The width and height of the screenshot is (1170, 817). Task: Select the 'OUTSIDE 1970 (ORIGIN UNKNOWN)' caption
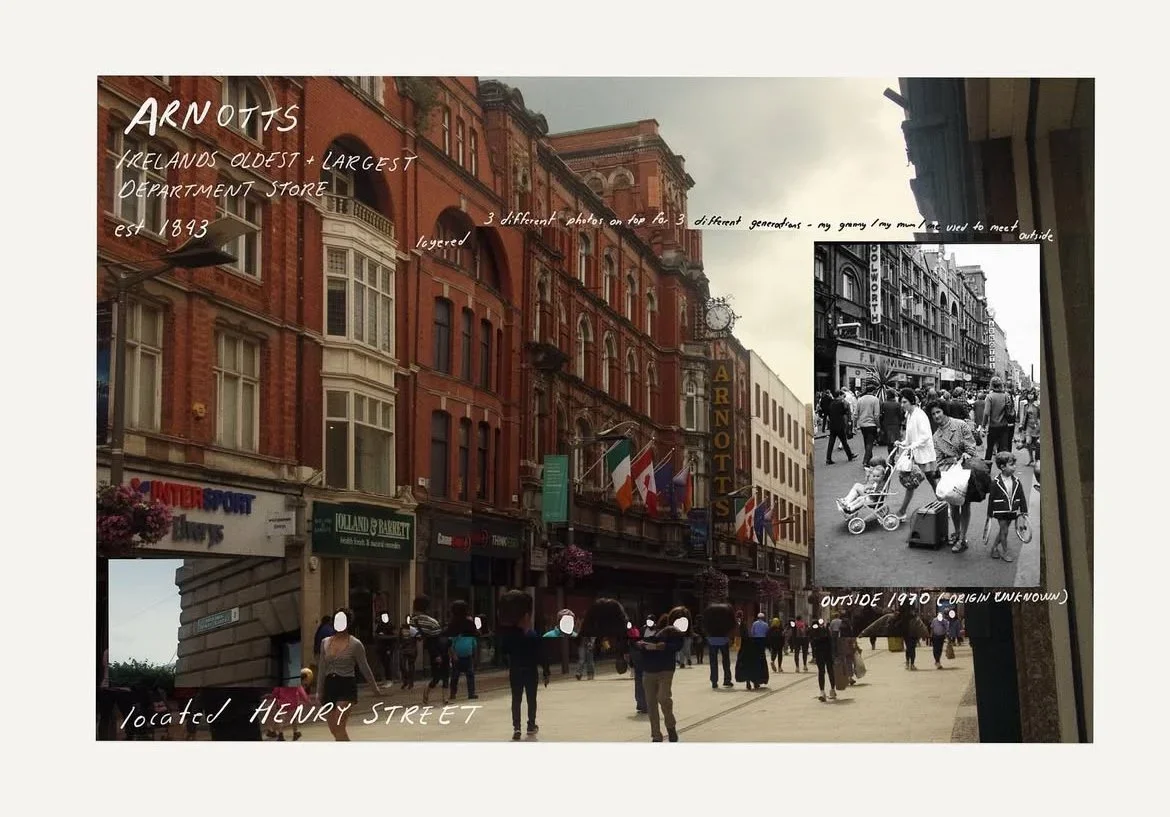tap(944, 599)
